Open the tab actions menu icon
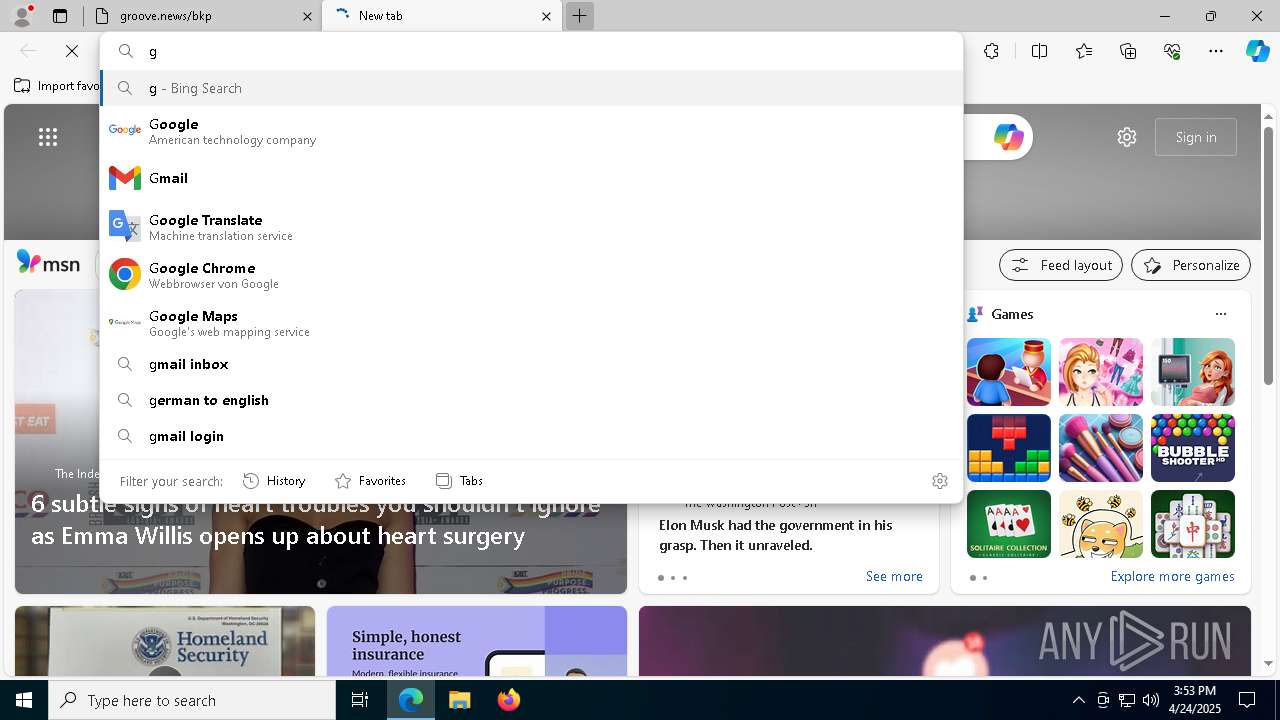The image size is (1280, 720). [60, 16]
